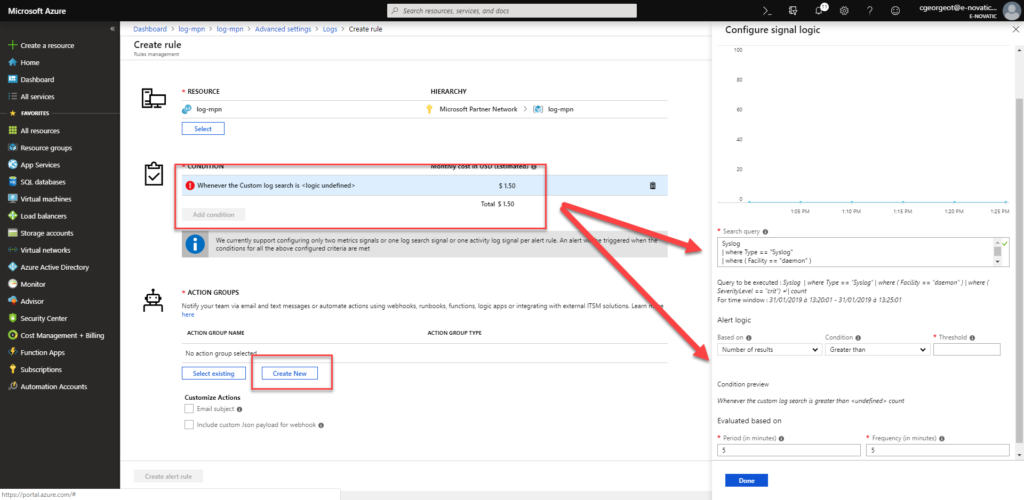Click the Period in minutes field
This screenshot has height=500, width=1024.
click(x=788, y=450)
